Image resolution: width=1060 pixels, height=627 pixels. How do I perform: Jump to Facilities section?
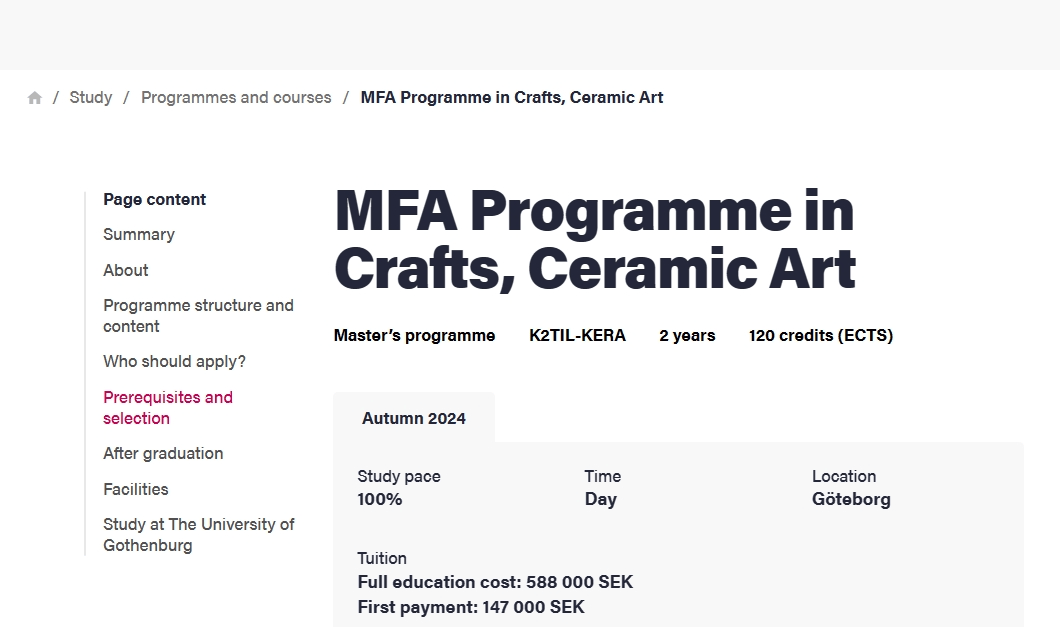click(136, 489)
